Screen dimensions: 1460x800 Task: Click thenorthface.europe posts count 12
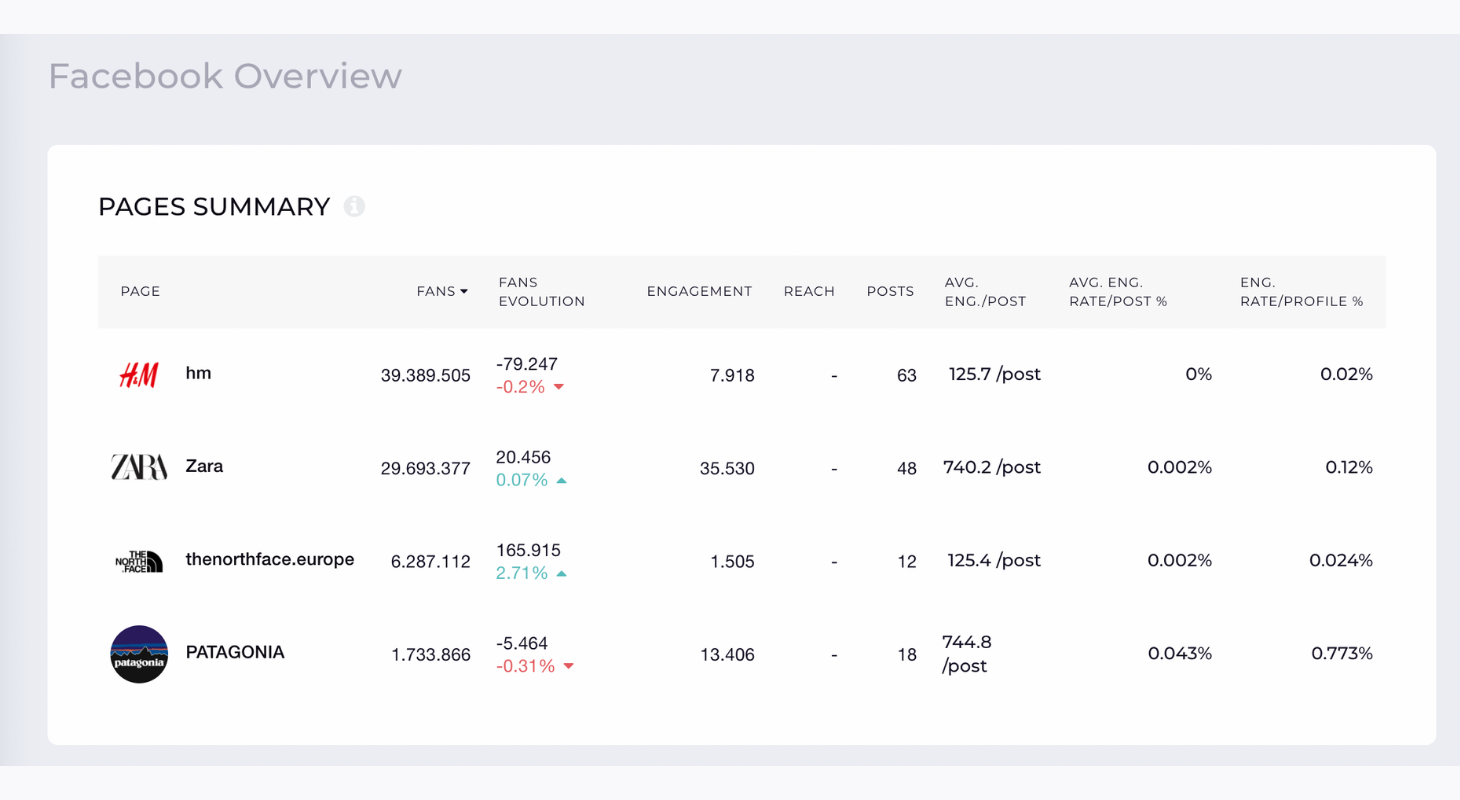pos(907,561)
